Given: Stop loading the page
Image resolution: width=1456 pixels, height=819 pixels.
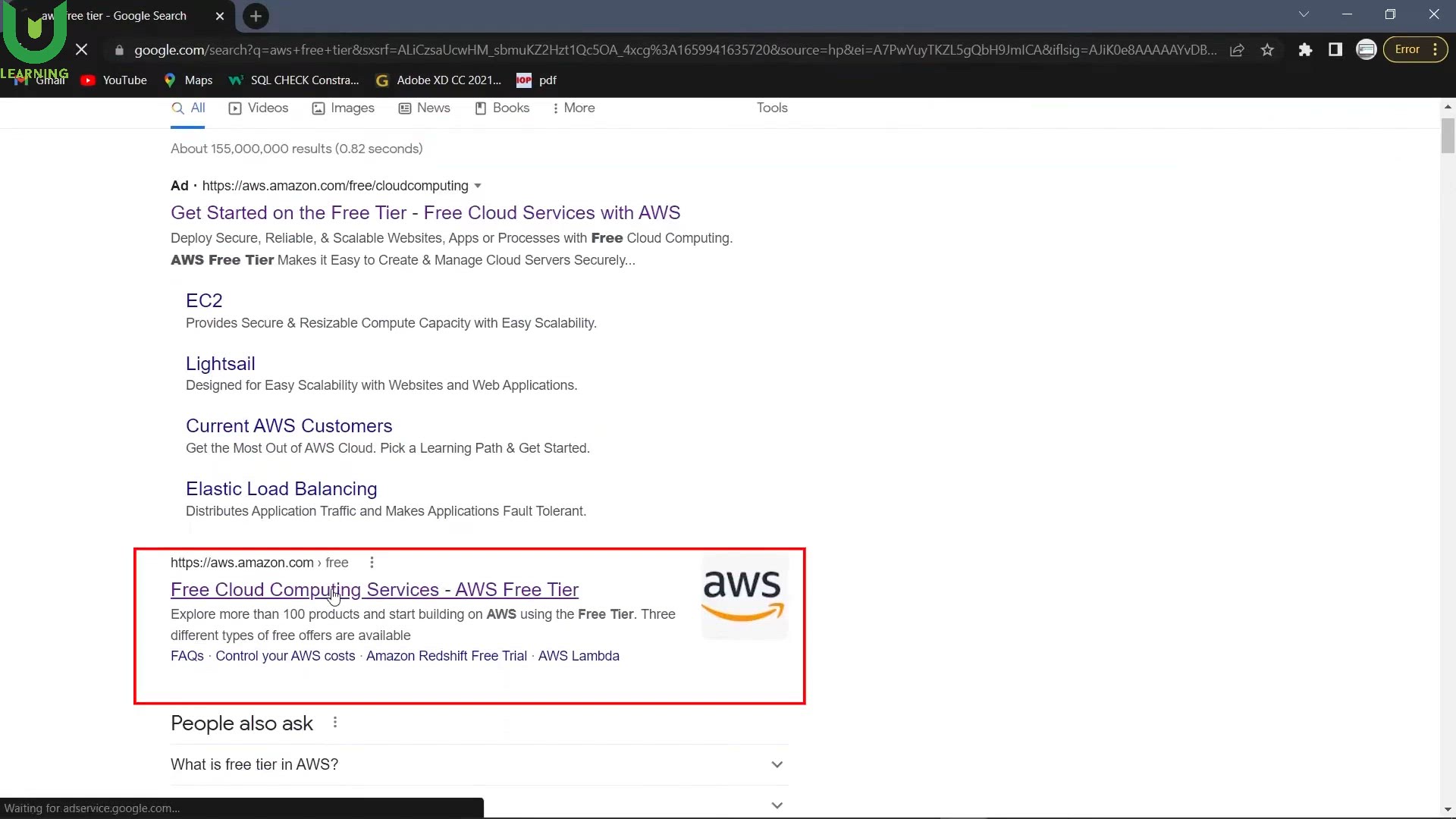Looking at the screenshot, I should [x=82, y=50].
